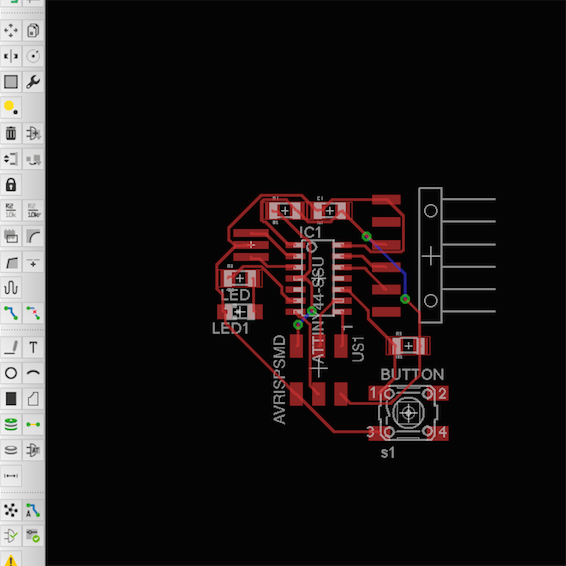Select the Polygon tool
This screenshot has height=566, width=566.
click(33, 399)
